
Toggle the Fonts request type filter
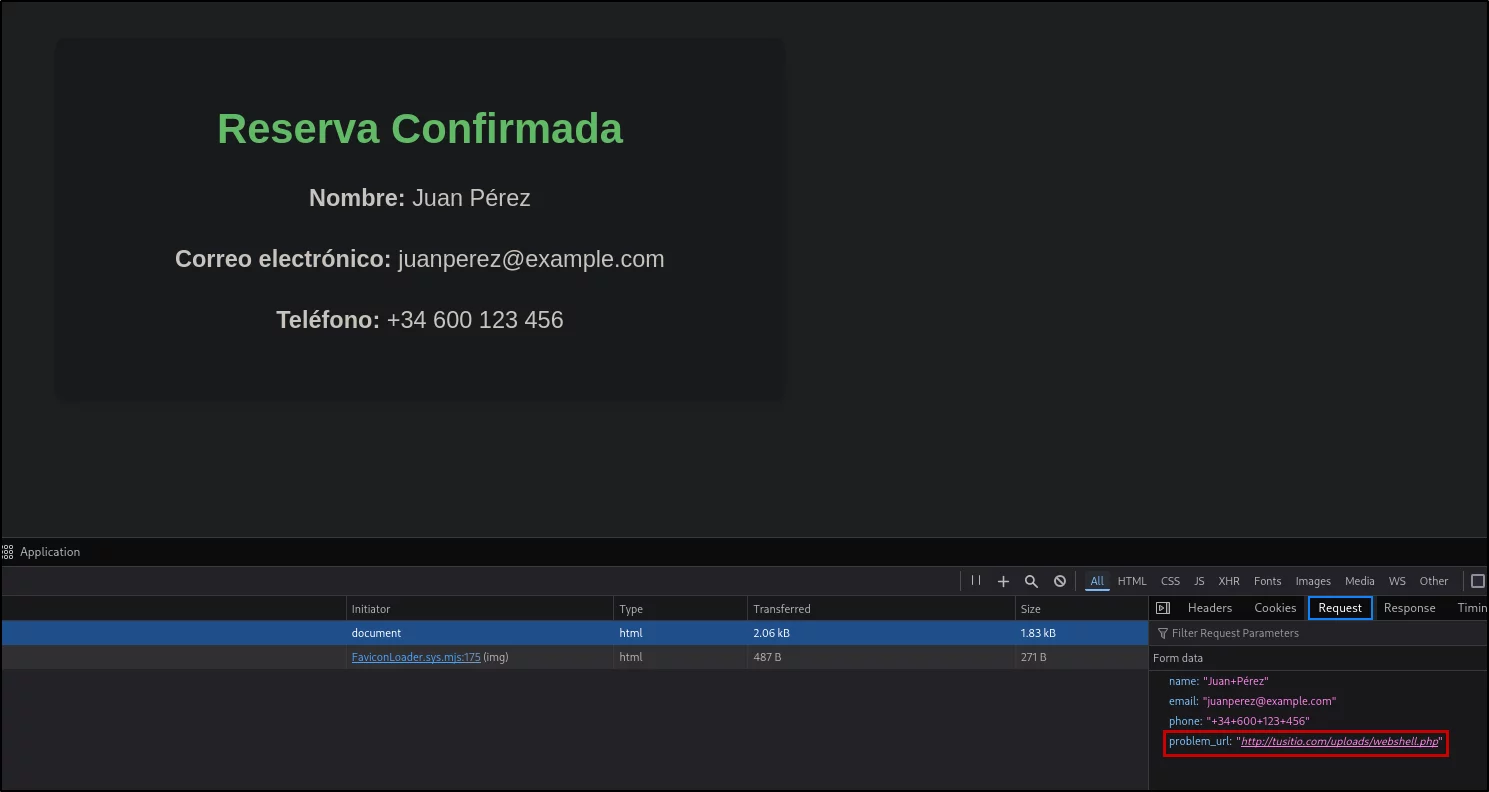click(x=1267, y=581)
